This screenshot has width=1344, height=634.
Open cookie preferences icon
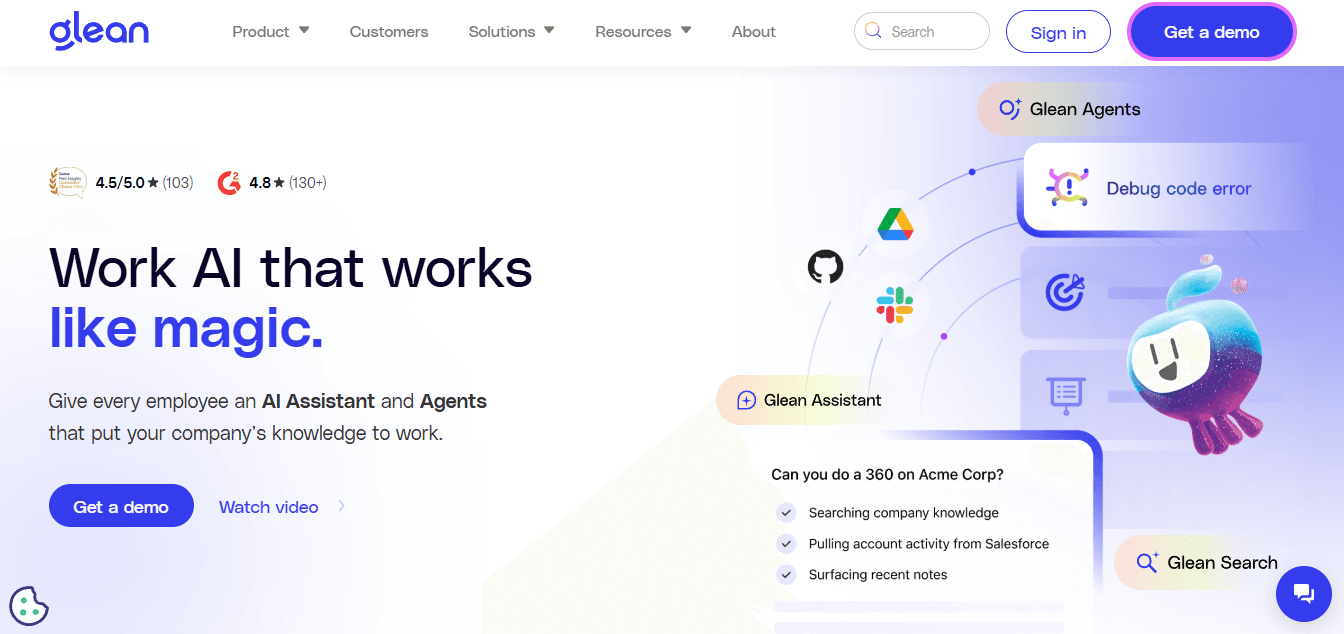click(x=28, y=605)
